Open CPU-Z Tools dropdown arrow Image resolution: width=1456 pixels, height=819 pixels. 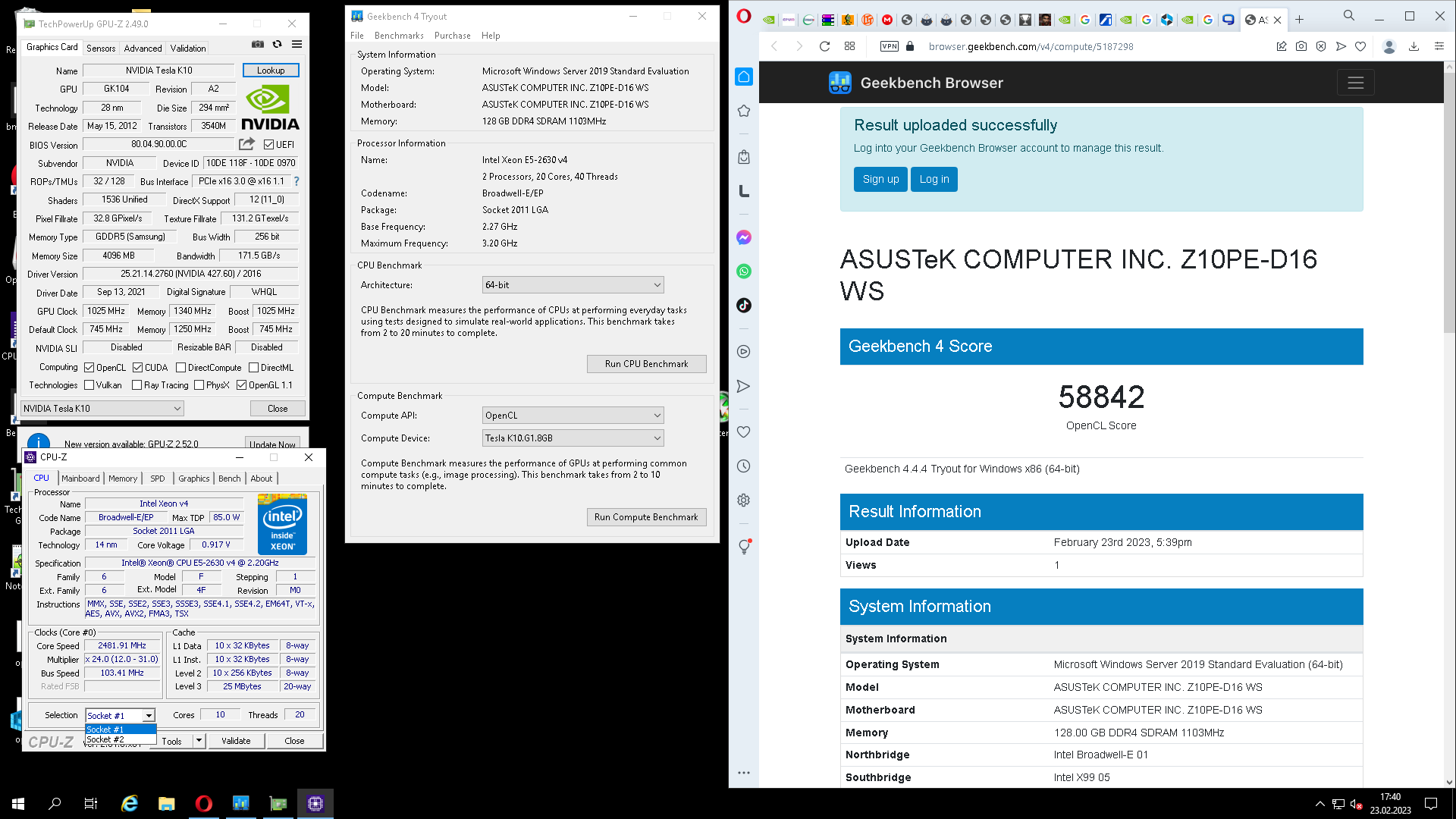pyautogui.click(x=199, y=740)
